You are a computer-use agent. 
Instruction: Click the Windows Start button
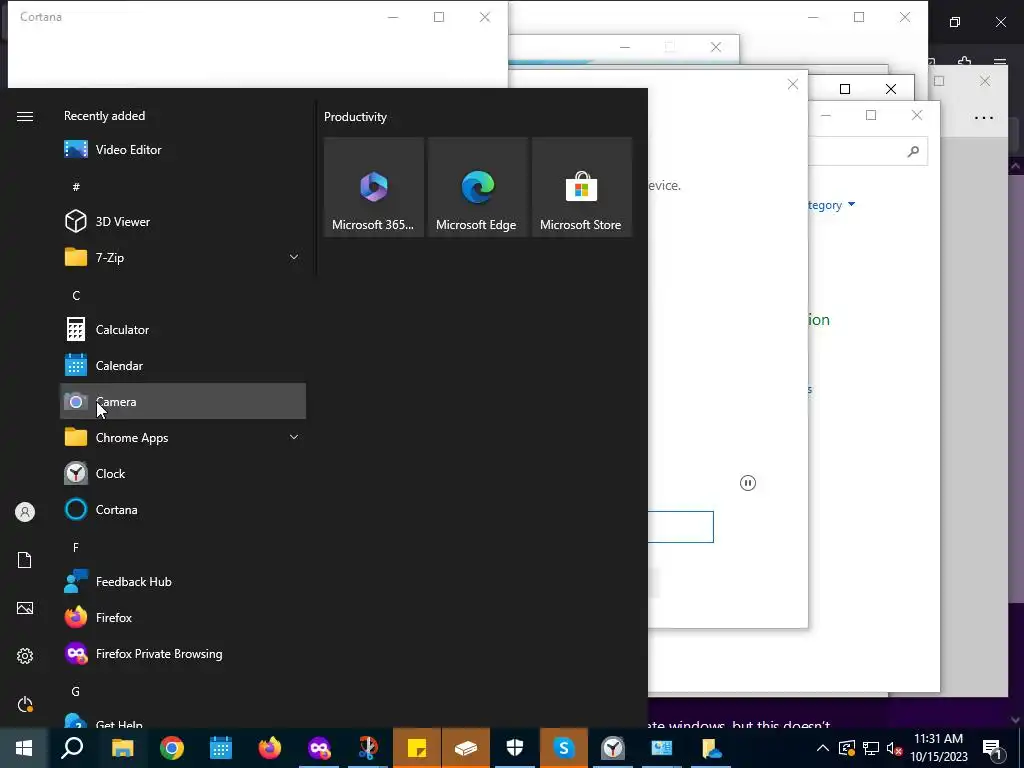(x=24, y=748)
